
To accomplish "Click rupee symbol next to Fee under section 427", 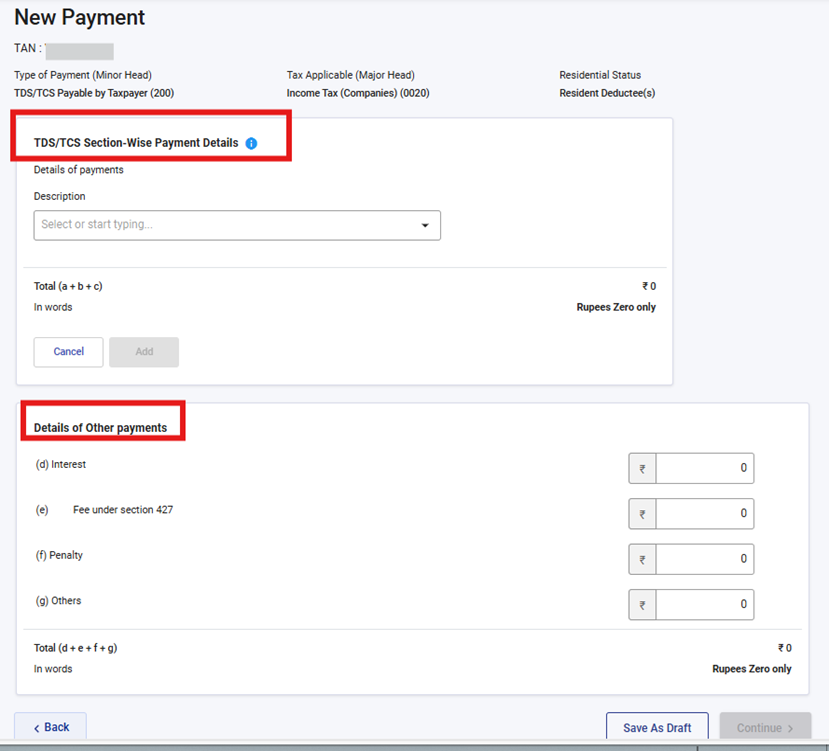I will (642, 514).
